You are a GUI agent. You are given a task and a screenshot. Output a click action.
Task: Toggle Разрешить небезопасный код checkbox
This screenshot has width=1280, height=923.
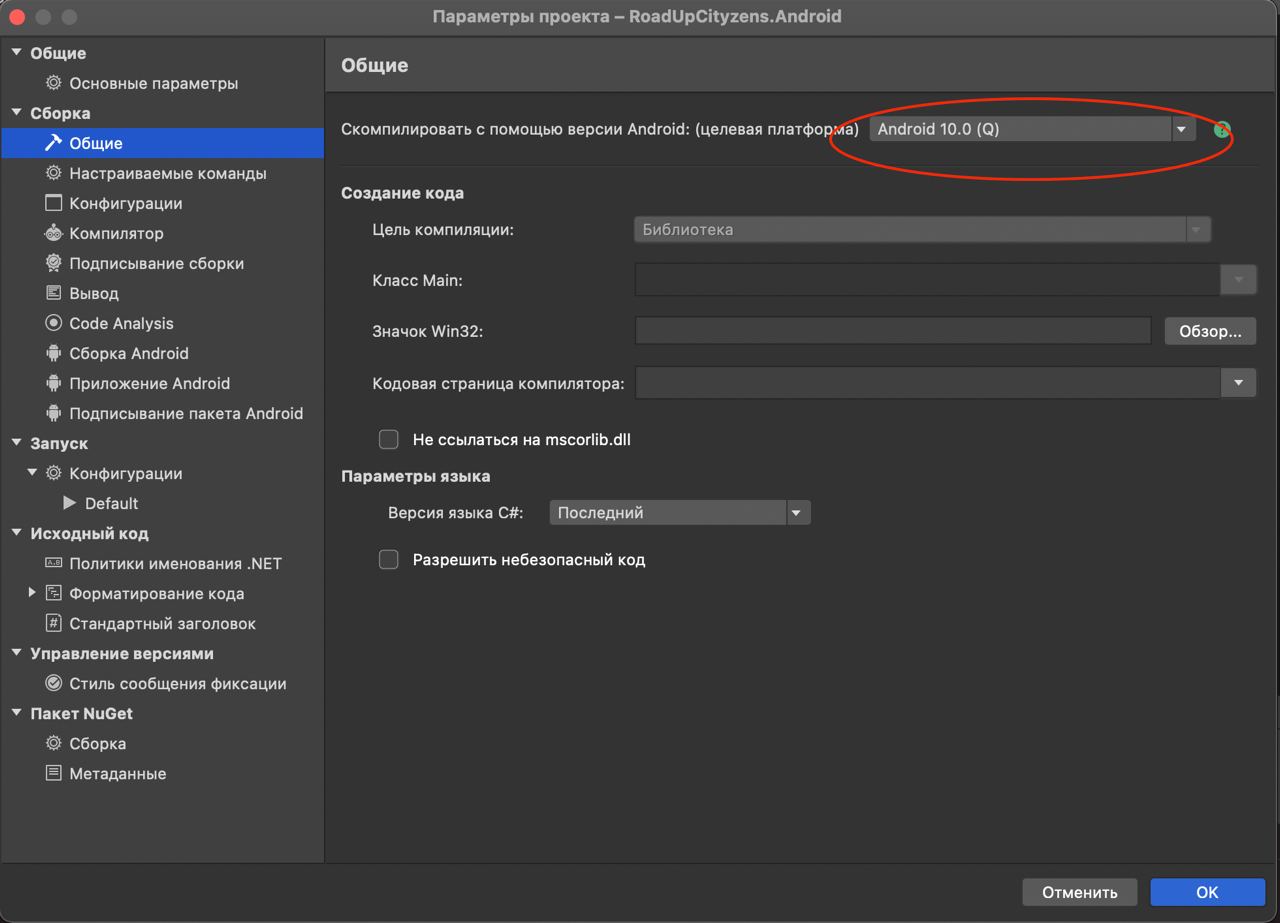point(389,559)
